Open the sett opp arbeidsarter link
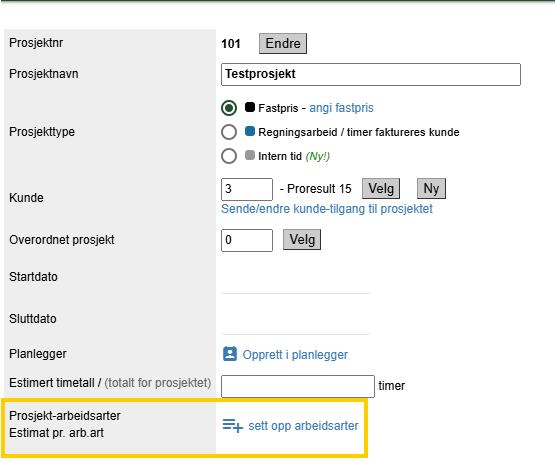Screen dimensions: 555x459 (304, 425)
